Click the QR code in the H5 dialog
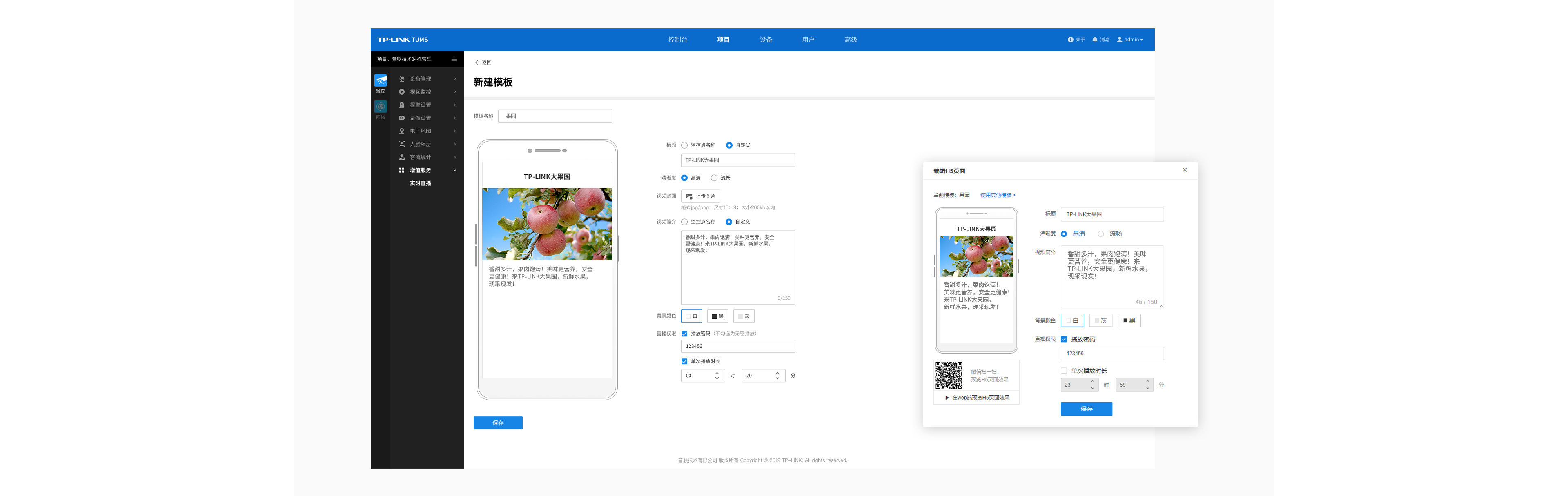The image size is (1568, 496). click(948, 375)
